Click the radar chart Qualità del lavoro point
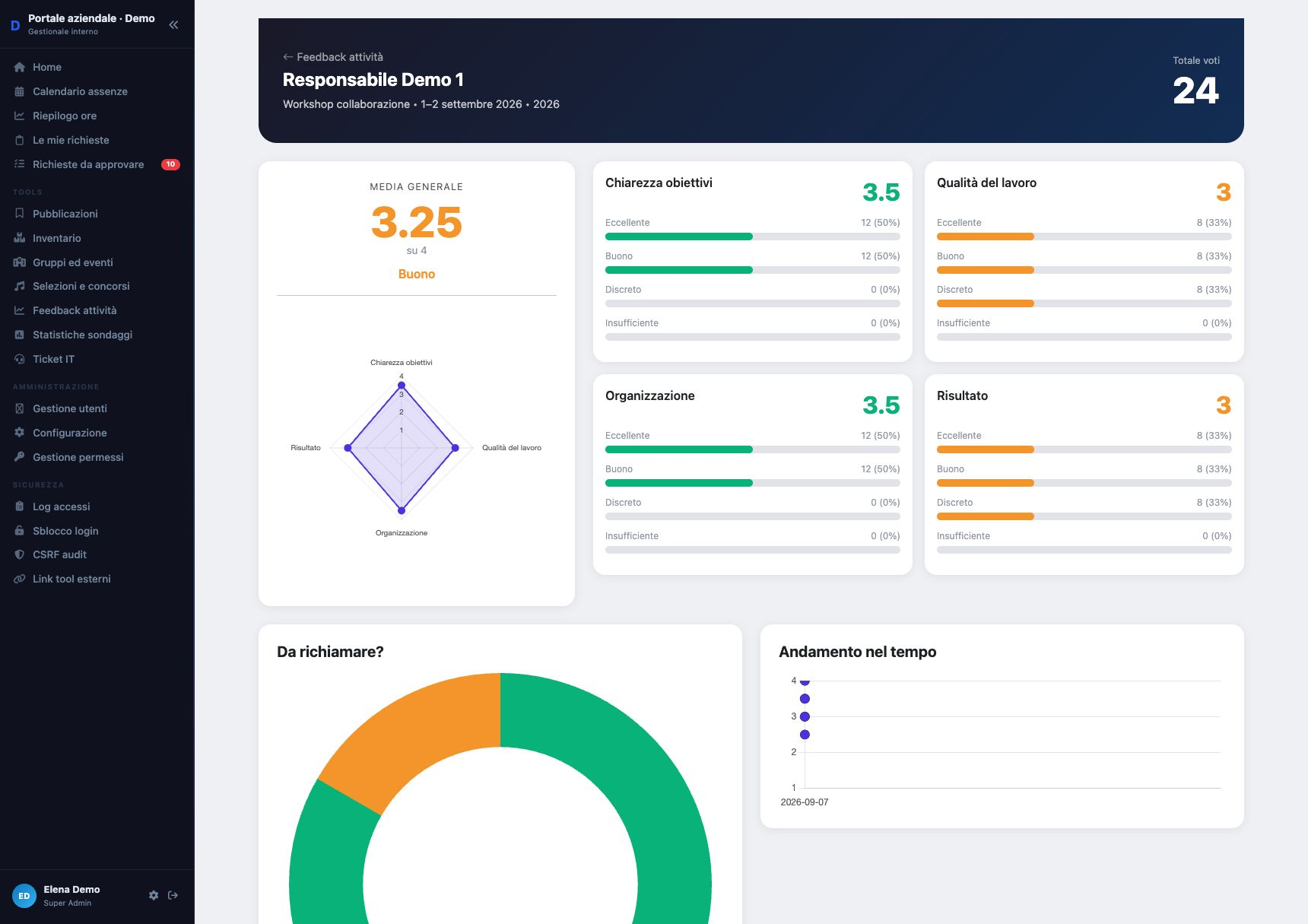This screenshot has height=924, width=1308. (x=456, y=448)
